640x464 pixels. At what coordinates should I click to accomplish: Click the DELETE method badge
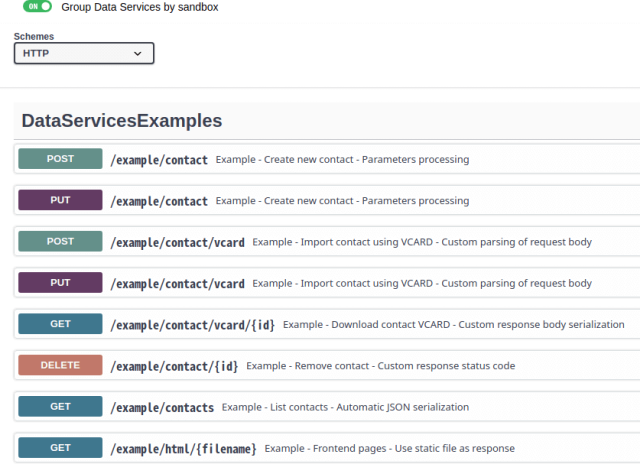pos(60,366)
